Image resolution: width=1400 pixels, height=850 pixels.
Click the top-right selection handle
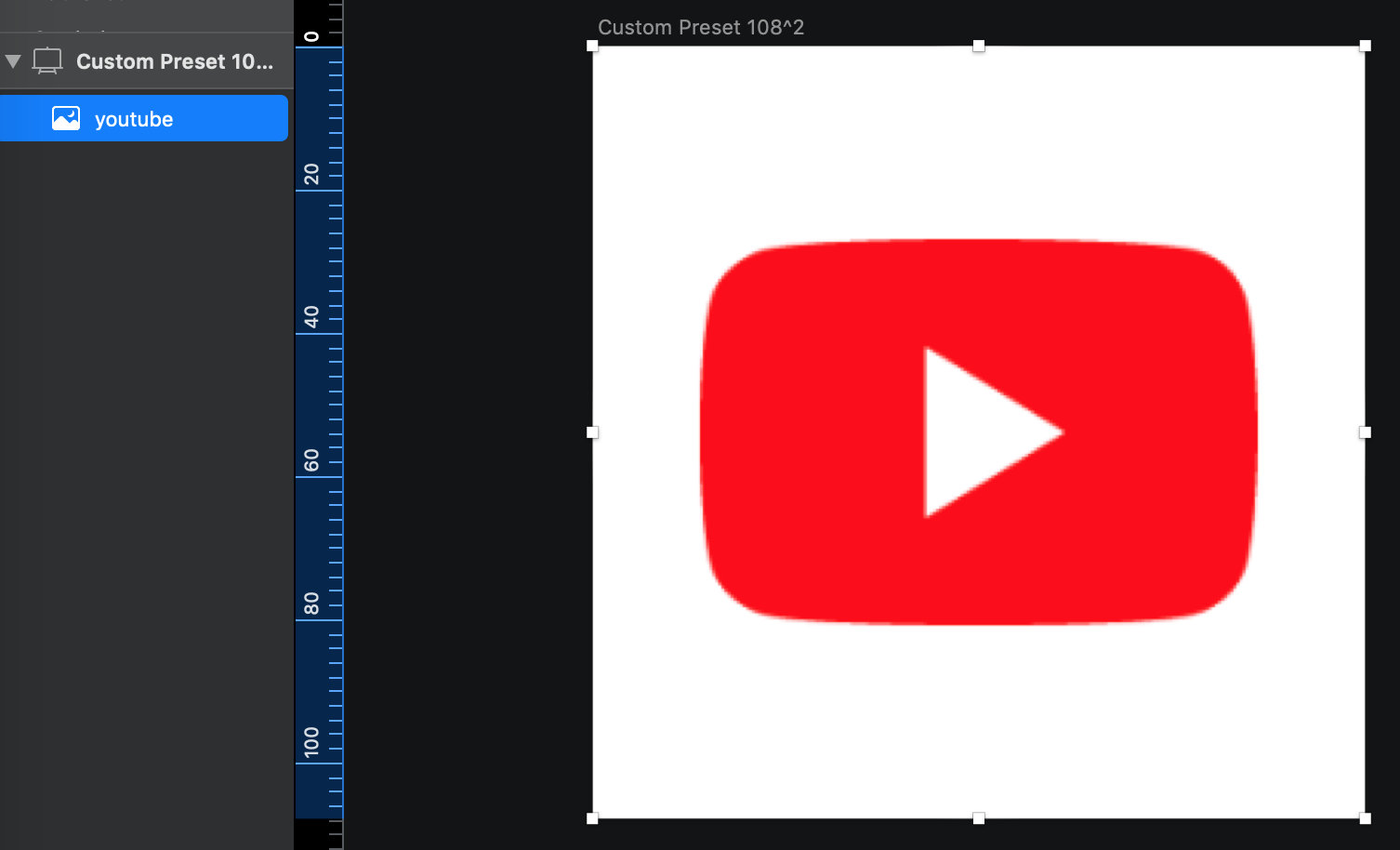[1365, 46]
